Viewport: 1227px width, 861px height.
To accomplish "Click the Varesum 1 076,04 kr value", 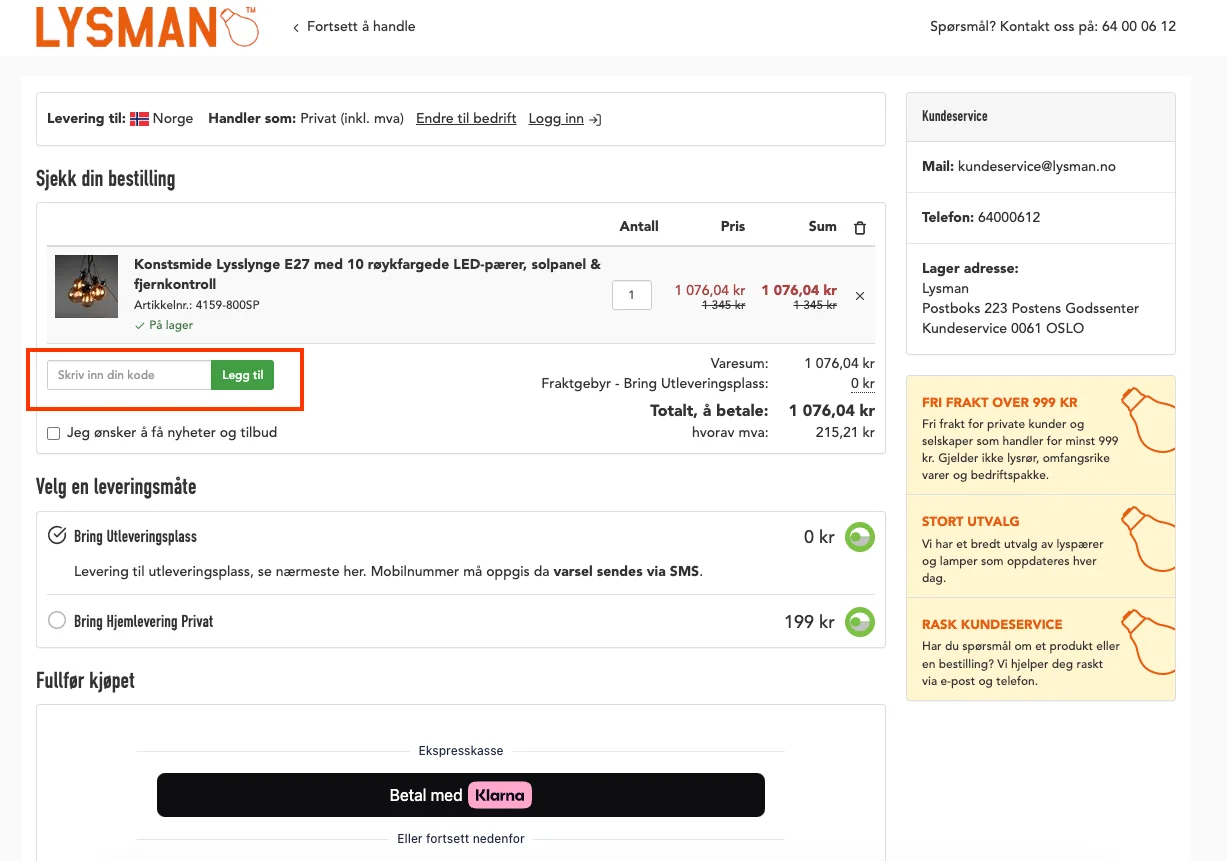I will pyautogui.click(x=840, y=363).
